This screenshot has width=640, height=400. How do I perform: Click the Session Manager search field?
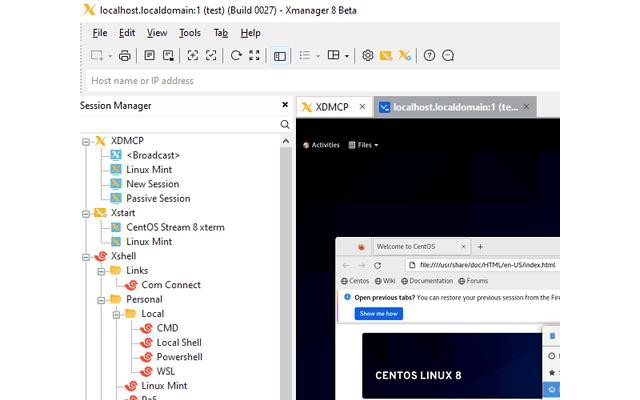point(180,124)
